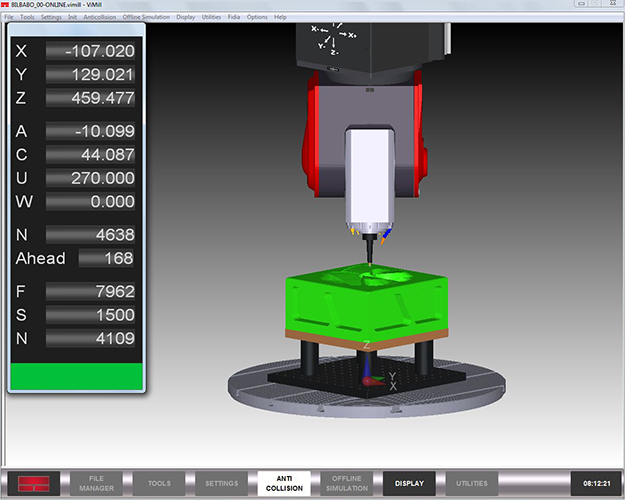Screen dimensions: 625x500
Task: Click the ViMill icon in title bar
Action: [x=7, y=5]
